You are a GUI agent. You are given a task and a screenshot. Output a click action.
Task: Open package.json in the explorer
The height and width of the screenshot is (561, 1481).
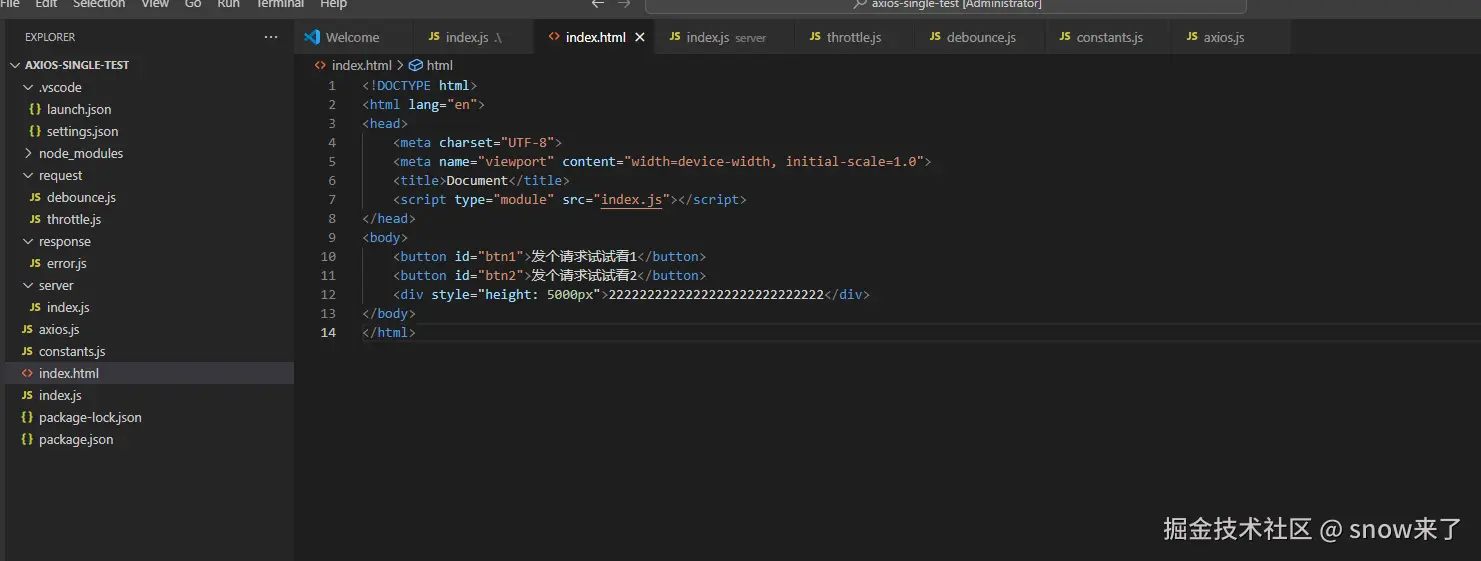76,439
